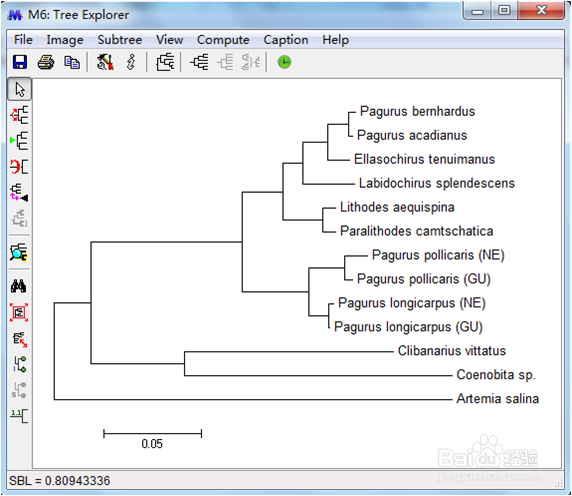The width and height of the screenshot is (572, 496).
Task: Click the grayed-out subtree tool in the sidebar
Action: [19, 218]
